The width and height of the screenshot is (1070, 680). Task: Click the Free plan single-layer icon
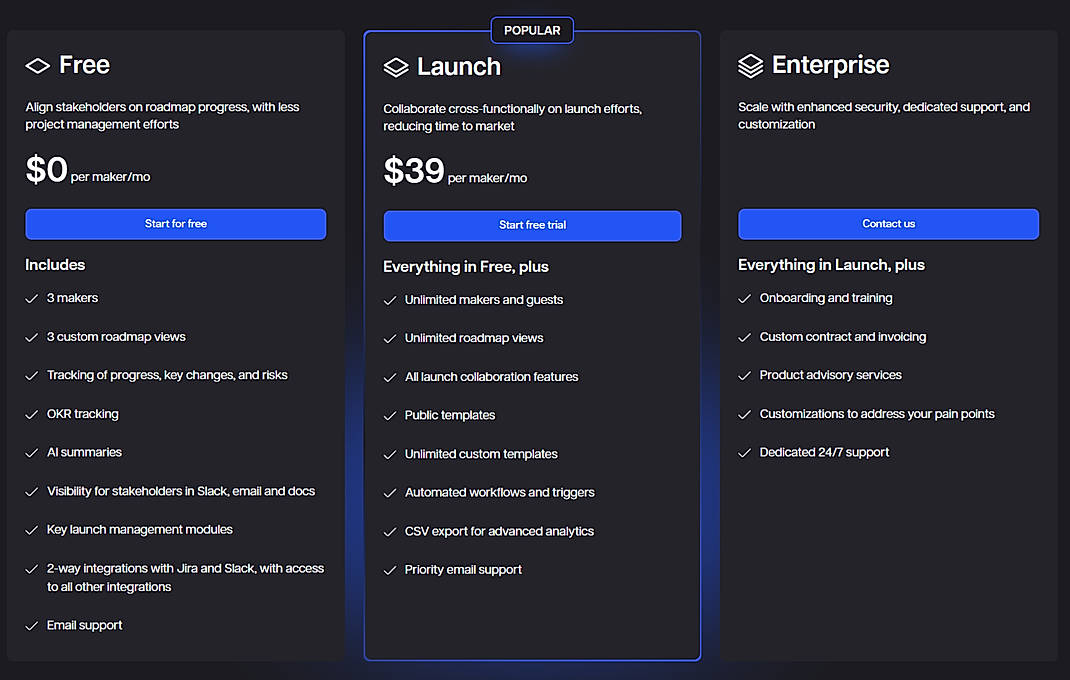click(x=38, y=66)
